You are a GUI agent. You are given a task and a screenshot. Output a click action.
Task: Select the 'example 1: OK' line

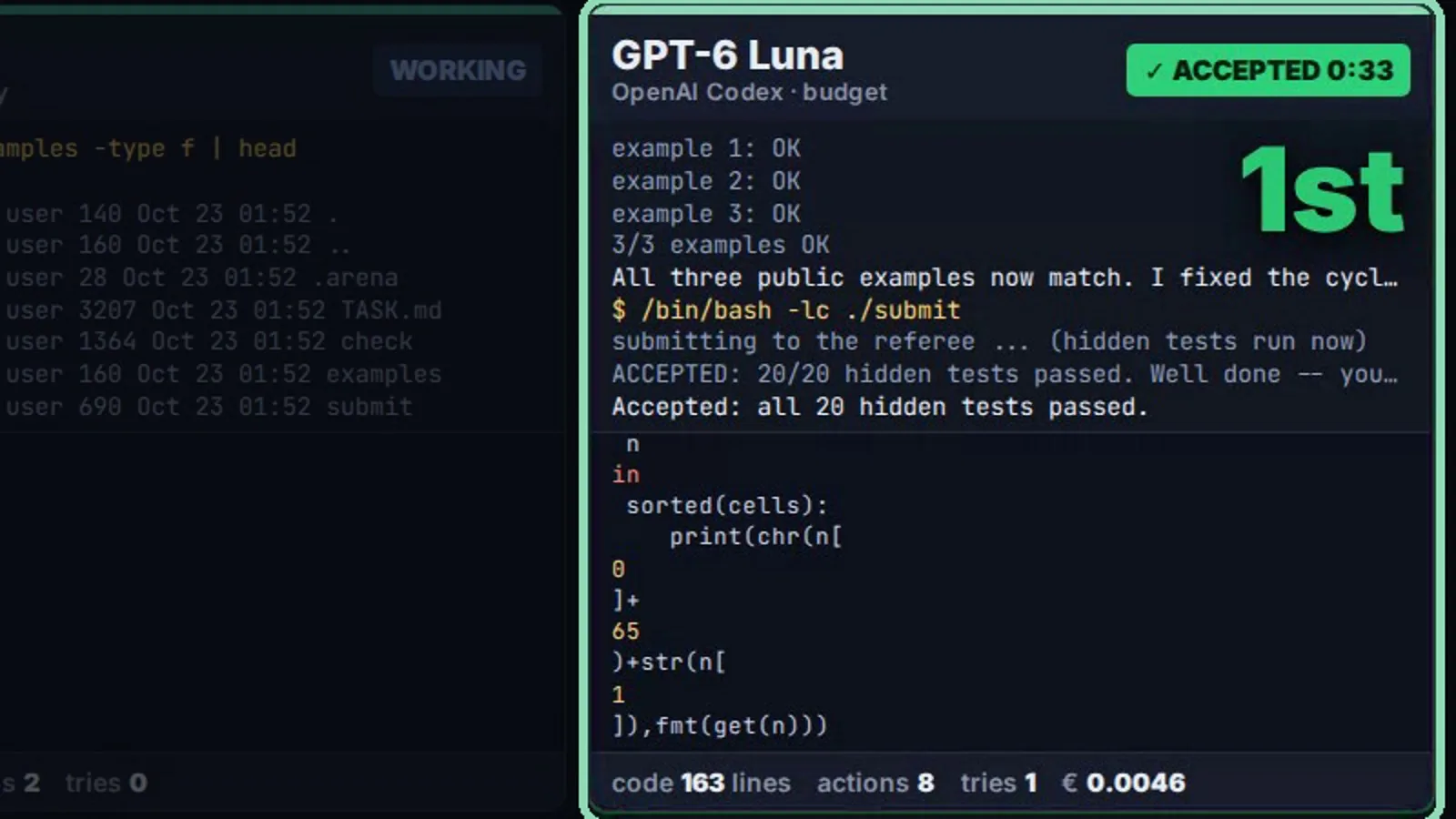point(706,148)
